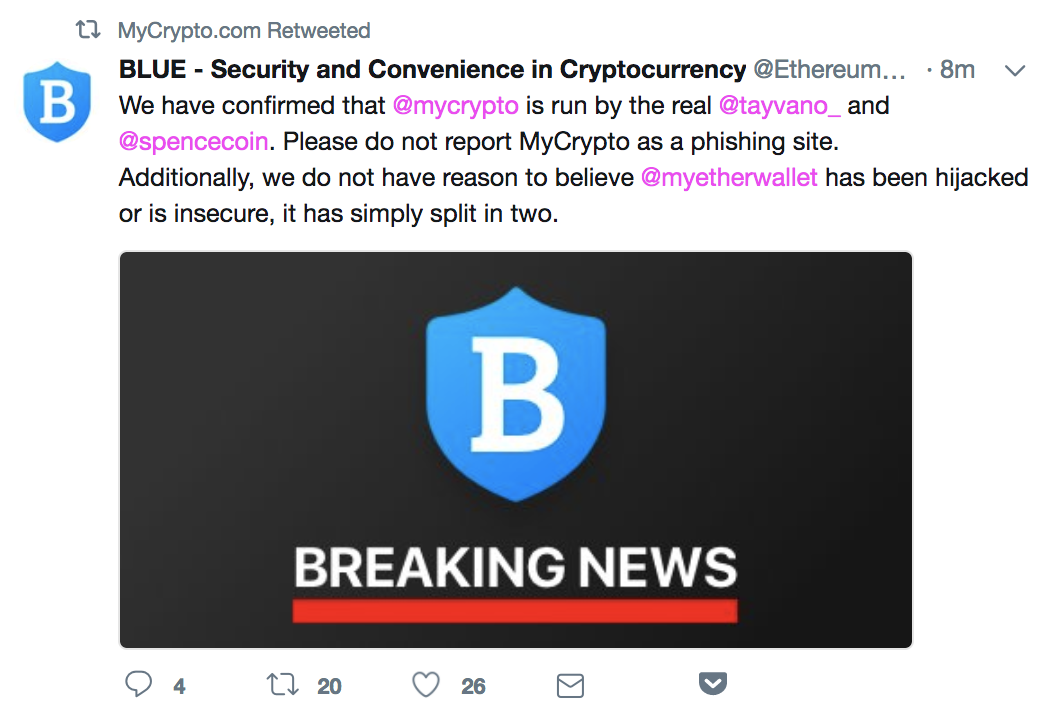The height and width of the screenshot is (714, 1044).
Task: Click the BLUE shield profile avatar
Action: coord(57,100)
